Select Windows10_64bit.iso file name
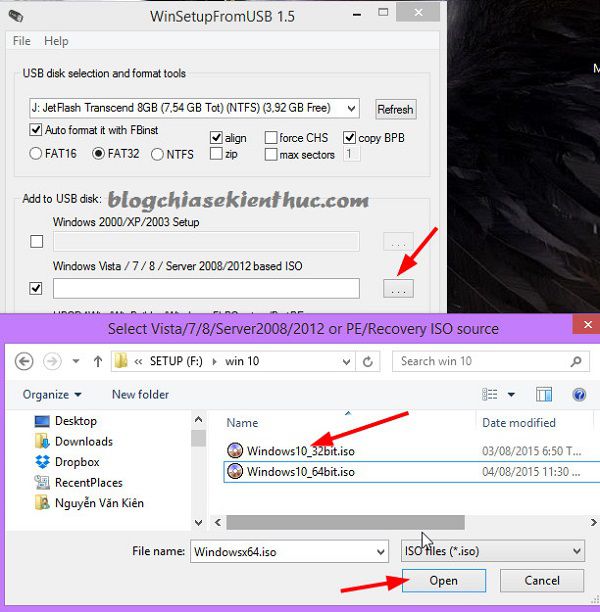 301,472
